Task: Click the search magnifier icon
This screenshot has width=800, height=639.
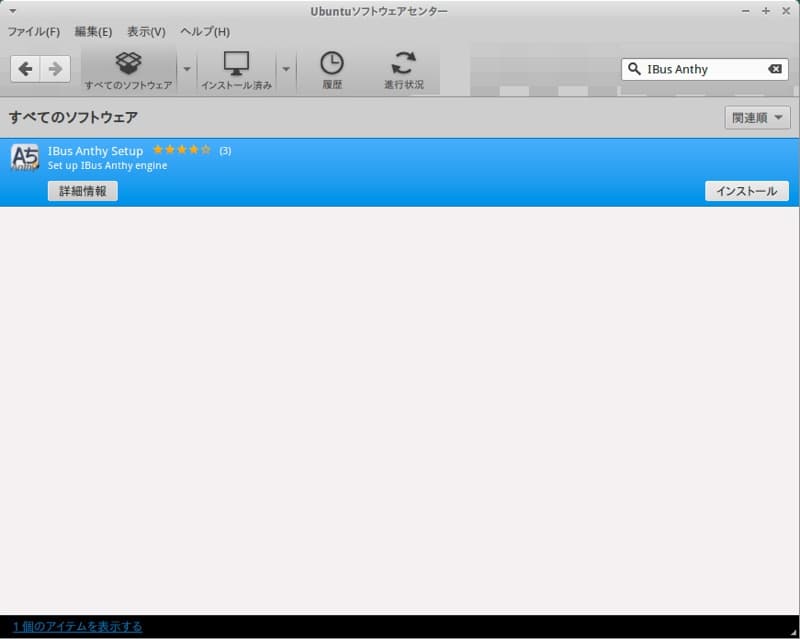Action: (x=634, y=69)
